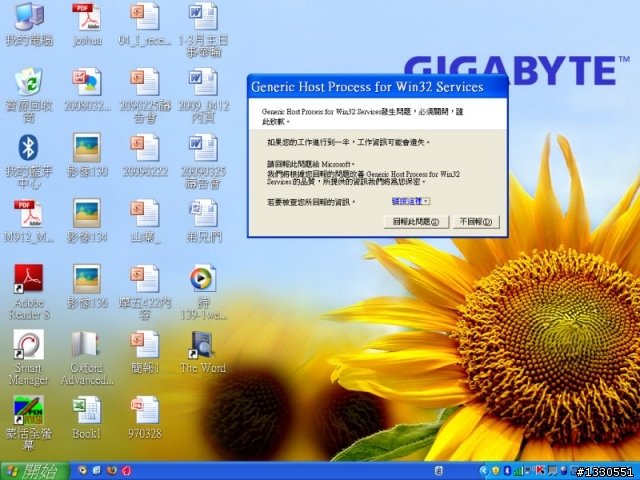Select the 詩139-1we... media file icon
Screen dimensions: 640x480
click(x=203, y=292)
